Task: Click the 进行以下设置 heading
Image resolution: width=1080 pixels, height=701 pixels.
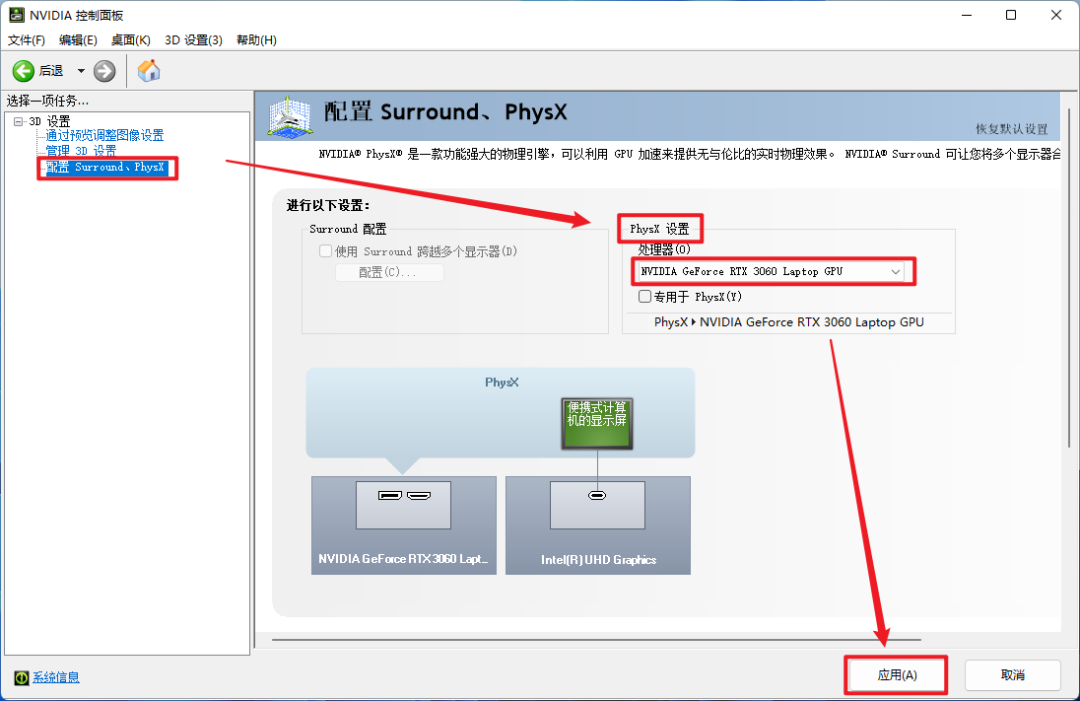Action: click(329, 205)
